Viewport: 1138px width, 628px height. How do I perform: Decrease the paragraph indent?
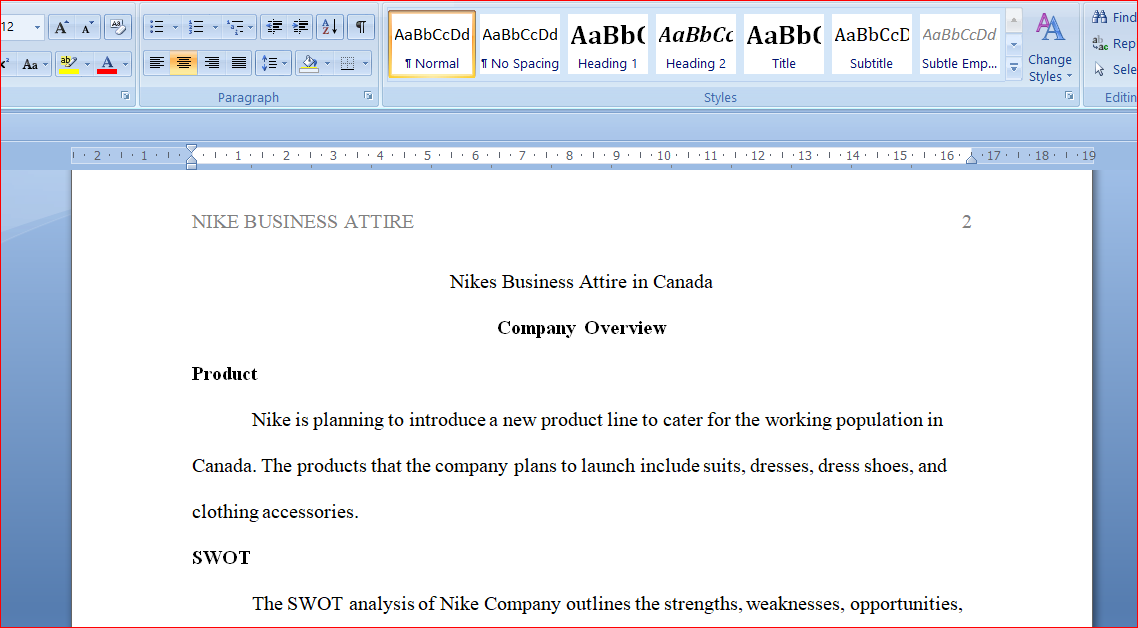(274, 28)
